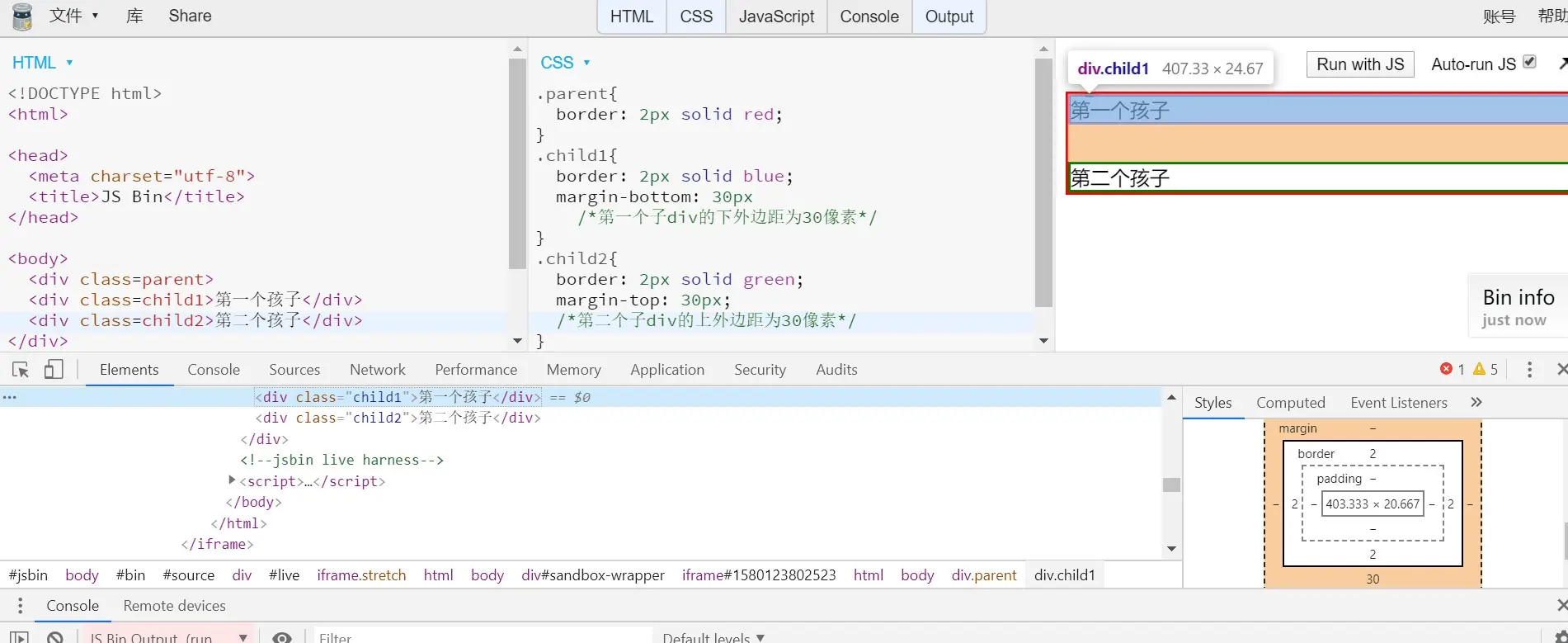Pop out the JS Bin output with the arrow icon
The height and width of the screenshot is (643, 1568).
(x=1561, y=64)
